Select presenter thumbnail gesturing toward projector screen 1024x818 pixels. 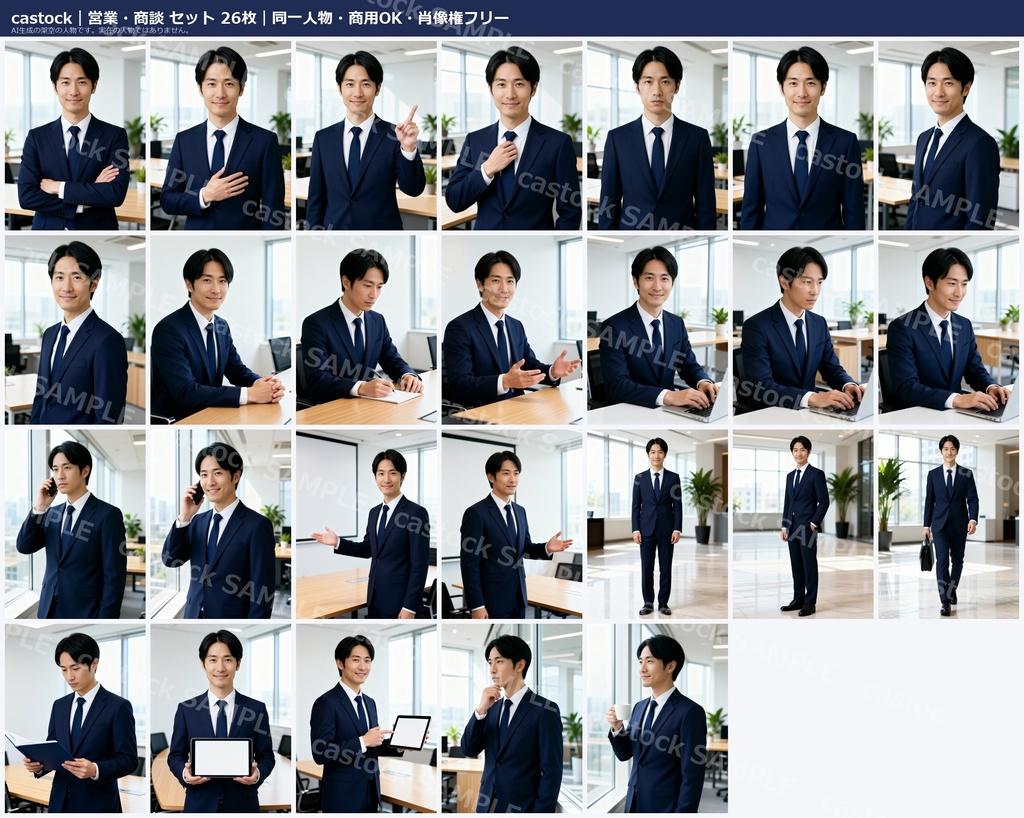coord(366,524)
